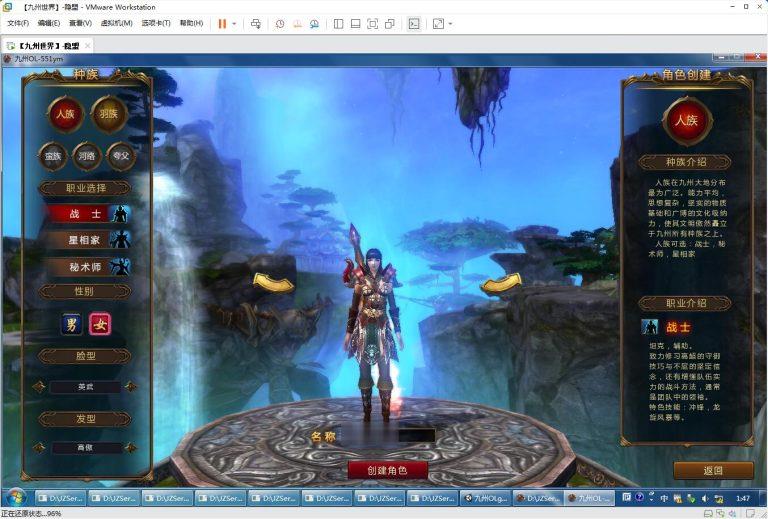The image size is (768, 519).
Task: Take a VM snapshot
Action: [280, 24]
